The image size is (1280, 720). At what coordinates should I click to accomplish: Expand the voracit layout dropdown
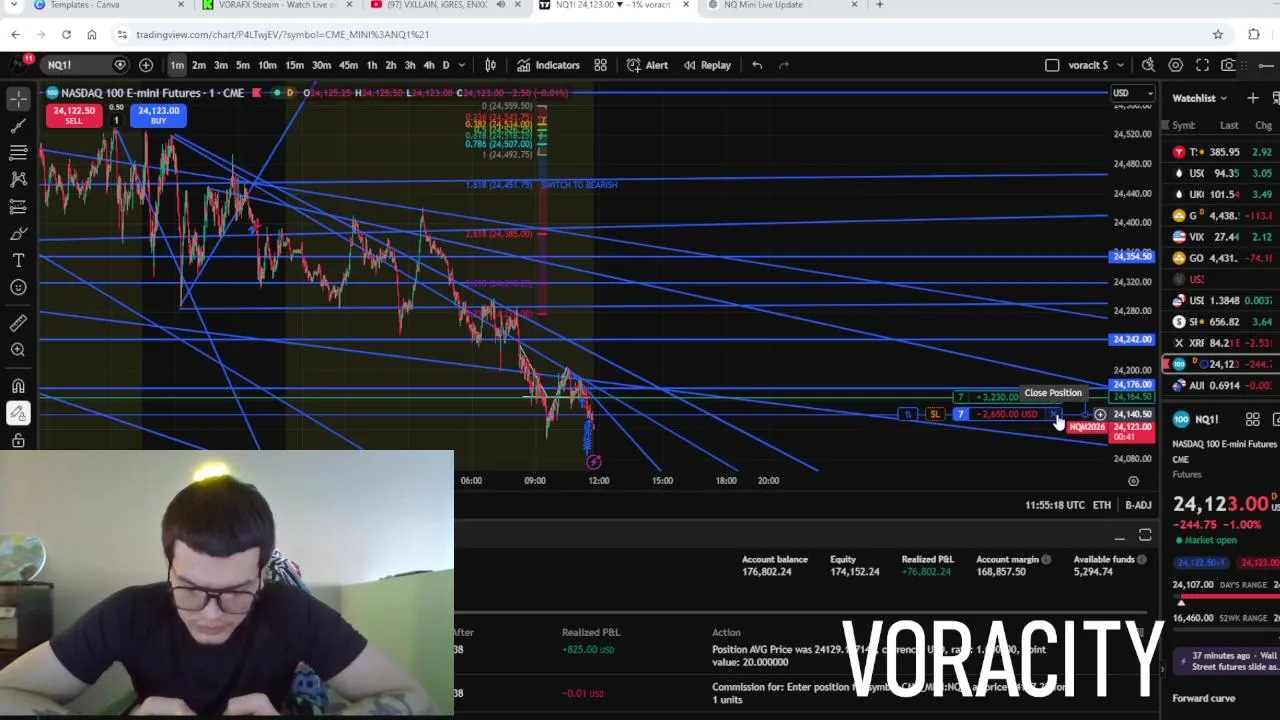(x=1120, y=65)
